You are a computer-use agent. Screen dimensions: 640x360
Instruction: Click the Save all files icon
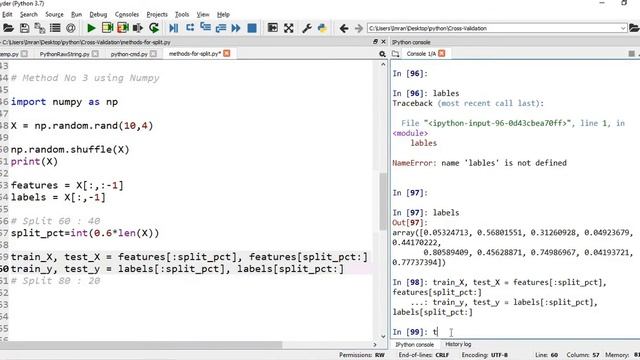[40, 28]
